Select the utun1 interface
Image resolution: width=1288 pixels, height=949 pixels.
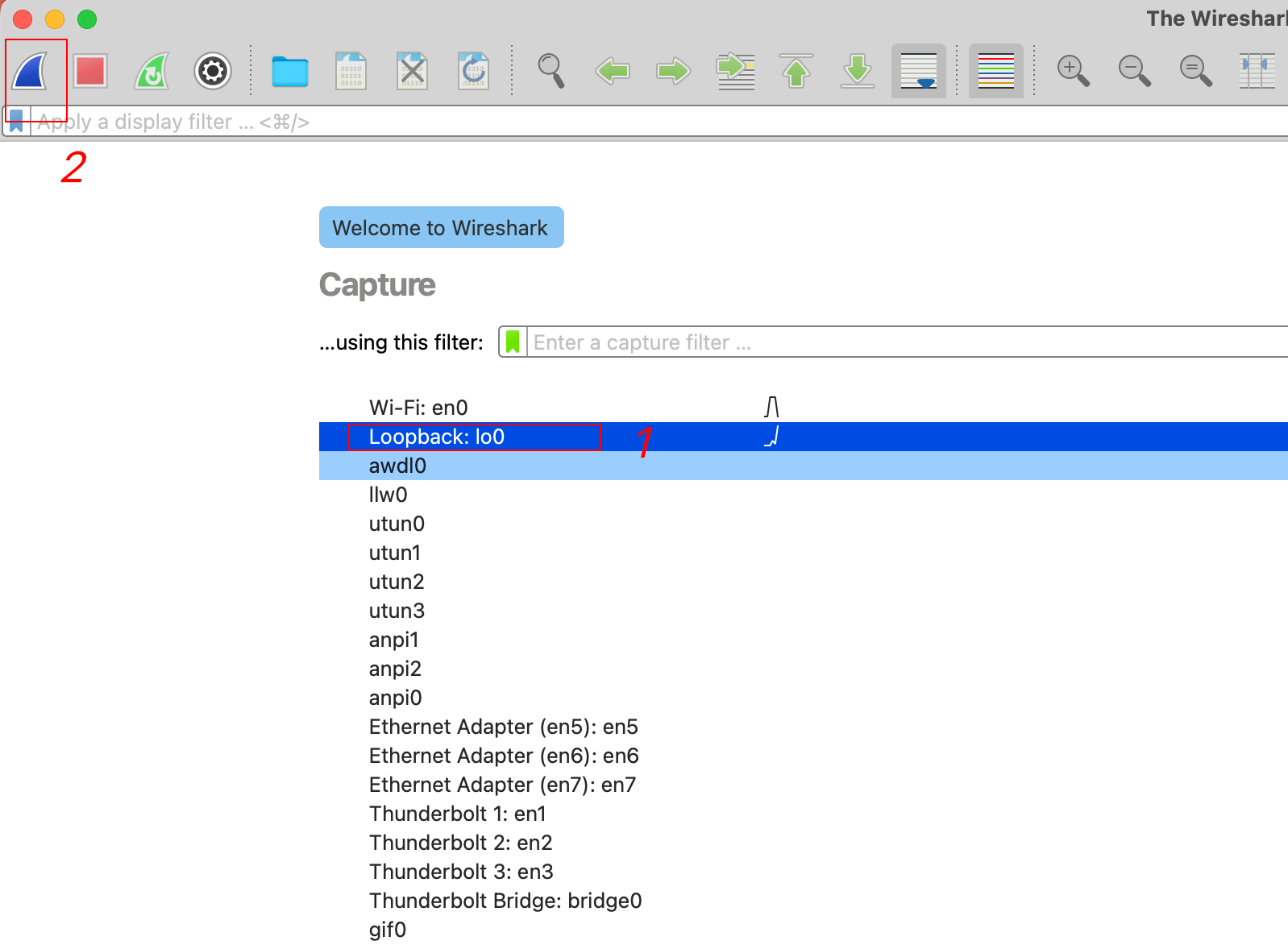pyautogui.click(x=804, y=553)
